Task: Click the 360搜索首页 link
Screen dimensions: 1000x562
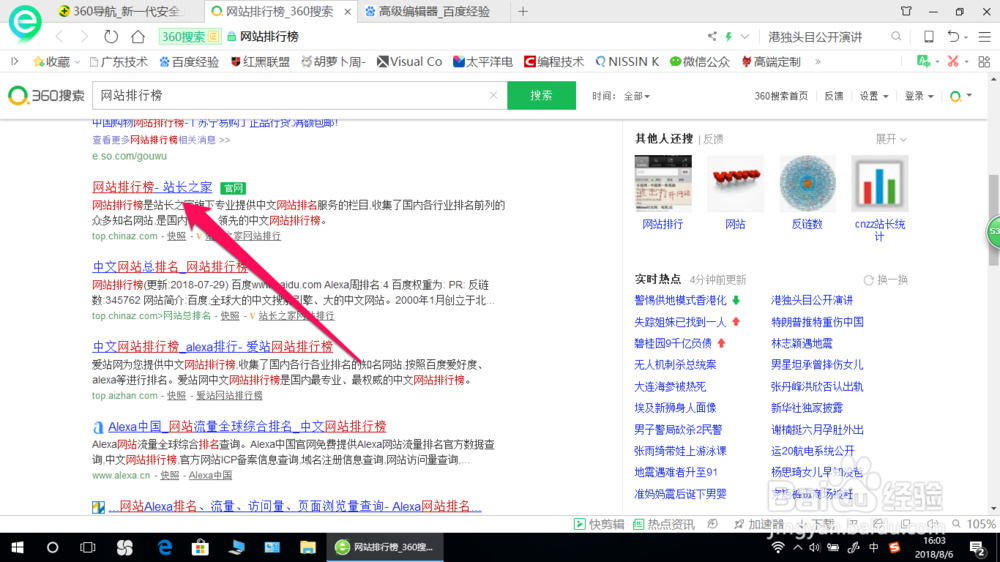Action: [781, 96]
